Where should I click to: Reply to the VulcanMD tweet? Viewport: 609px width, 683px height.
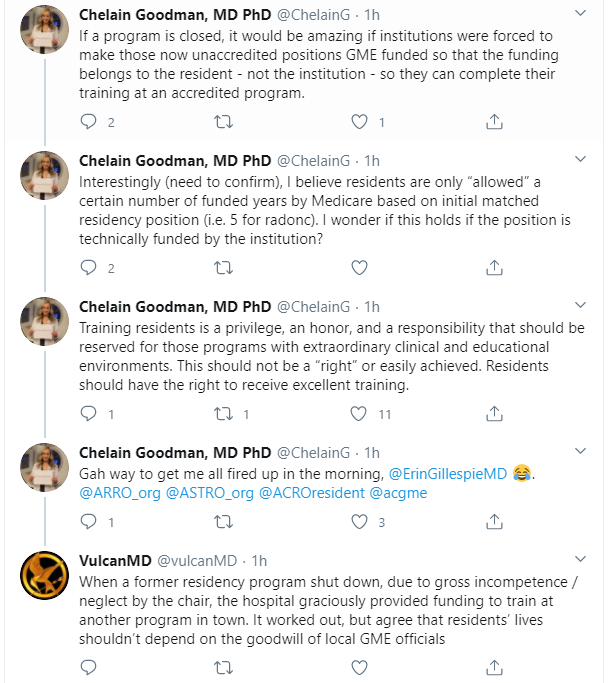click(x=89, y=667)
